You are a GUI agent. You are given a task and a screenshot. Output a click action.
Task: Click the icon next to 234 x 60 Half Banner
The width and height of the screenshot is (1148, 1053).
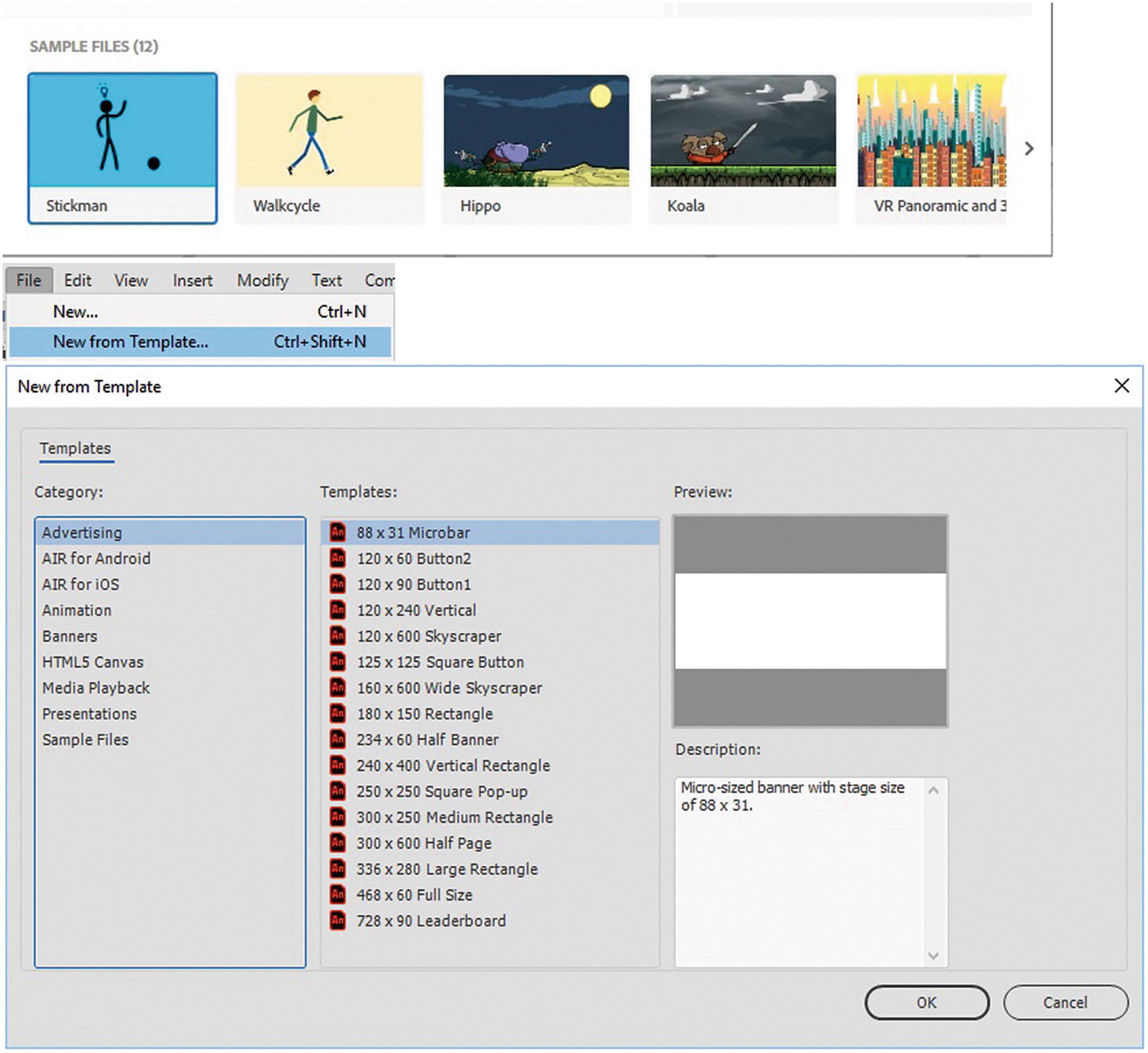[338, 739]
